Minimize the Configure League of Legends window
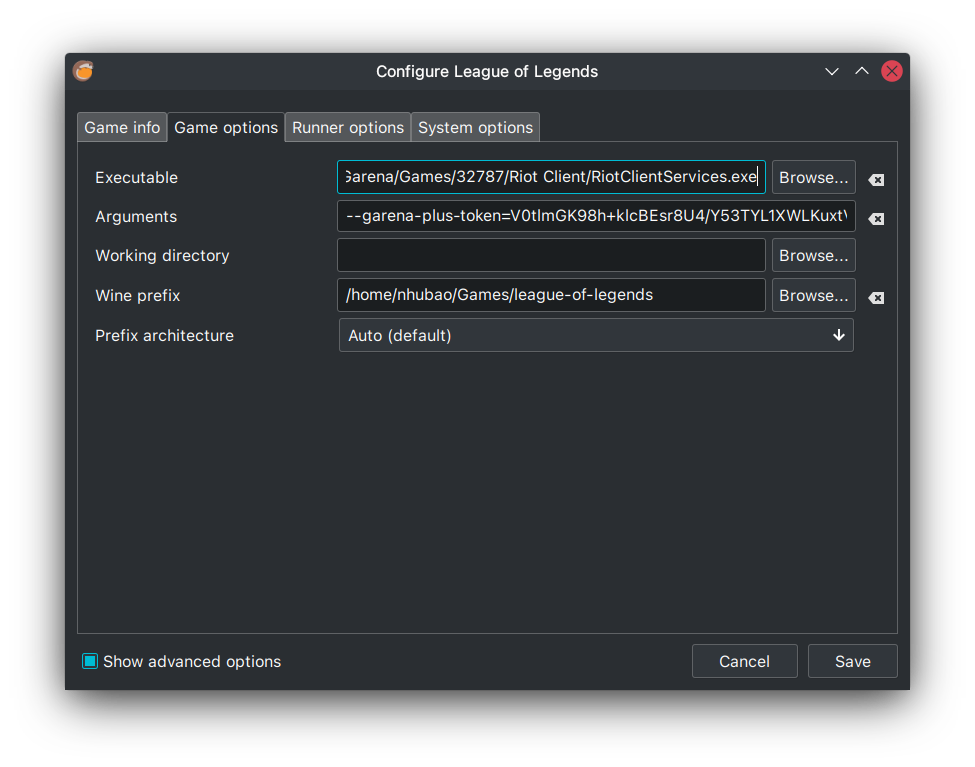The width and height of the screenshot is (975, 767). pos(831,72)
